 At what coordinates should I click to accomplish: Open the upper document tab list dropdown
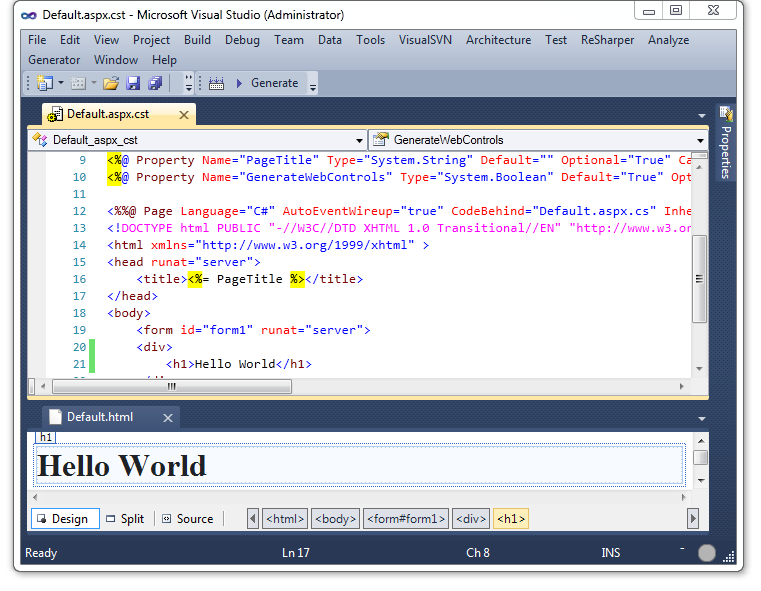tap(702, 115)
